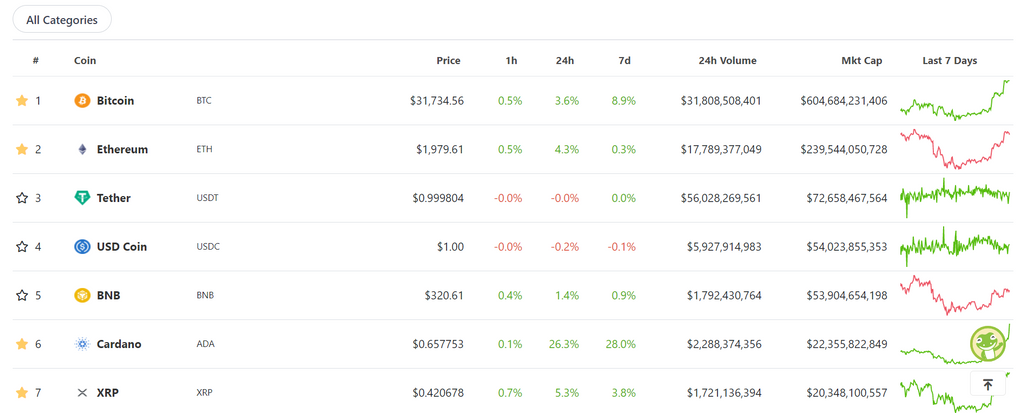Image resolution: width=1024 pixels, height=413 pixels.
Task: Click Tether's 7-day sparkline chart
Action: pos(955,197)
